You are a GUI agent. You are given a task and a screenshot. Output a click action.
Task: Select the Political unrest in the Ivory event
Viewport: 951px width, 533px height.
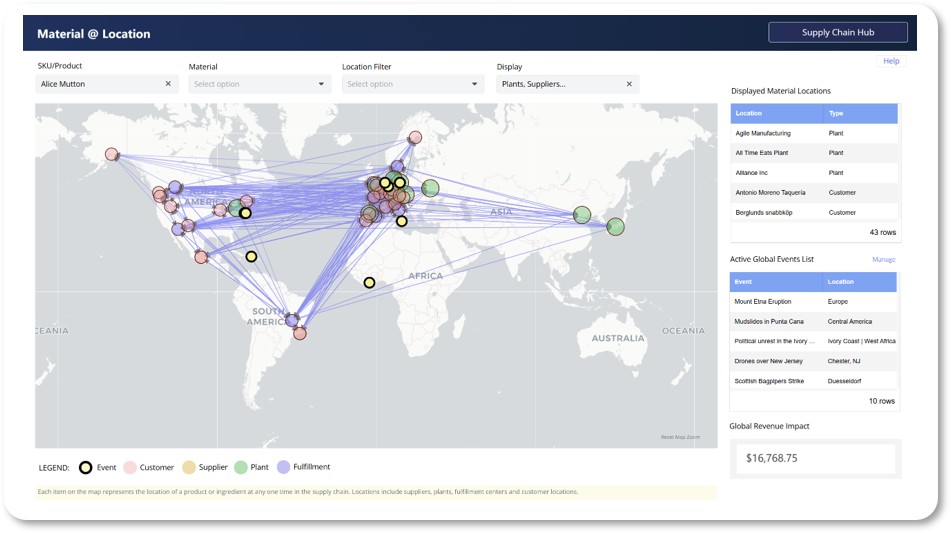[813, 341]
